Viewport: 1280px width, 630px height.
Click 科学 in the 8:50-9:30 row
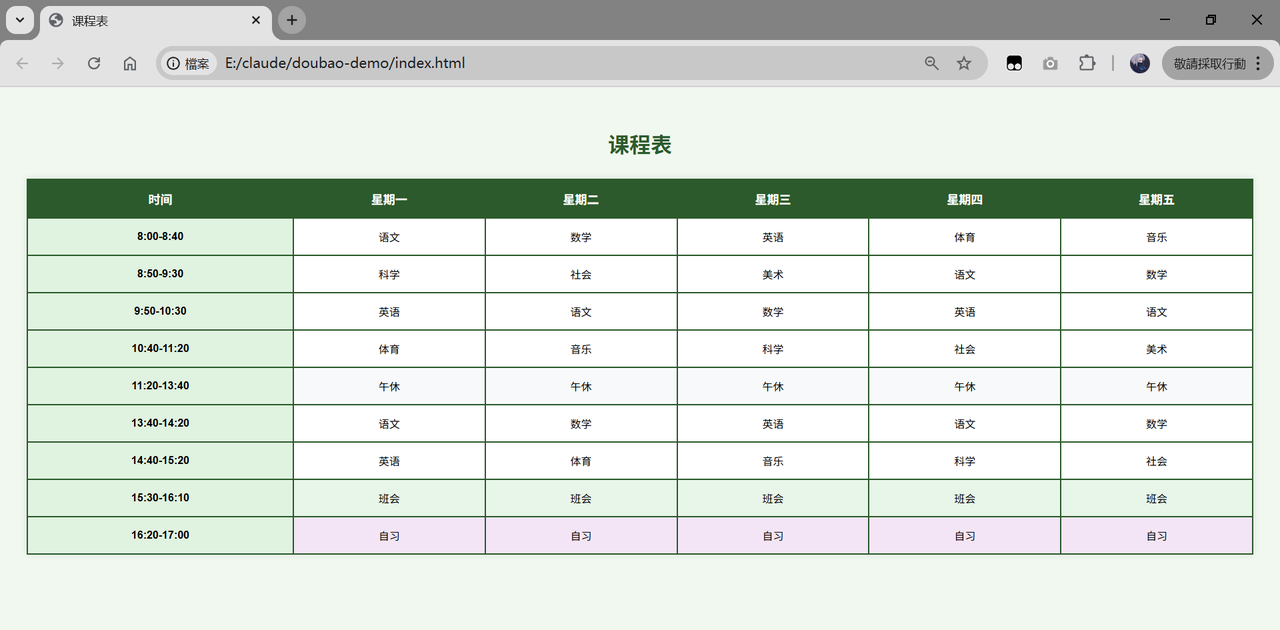[389, 275]
